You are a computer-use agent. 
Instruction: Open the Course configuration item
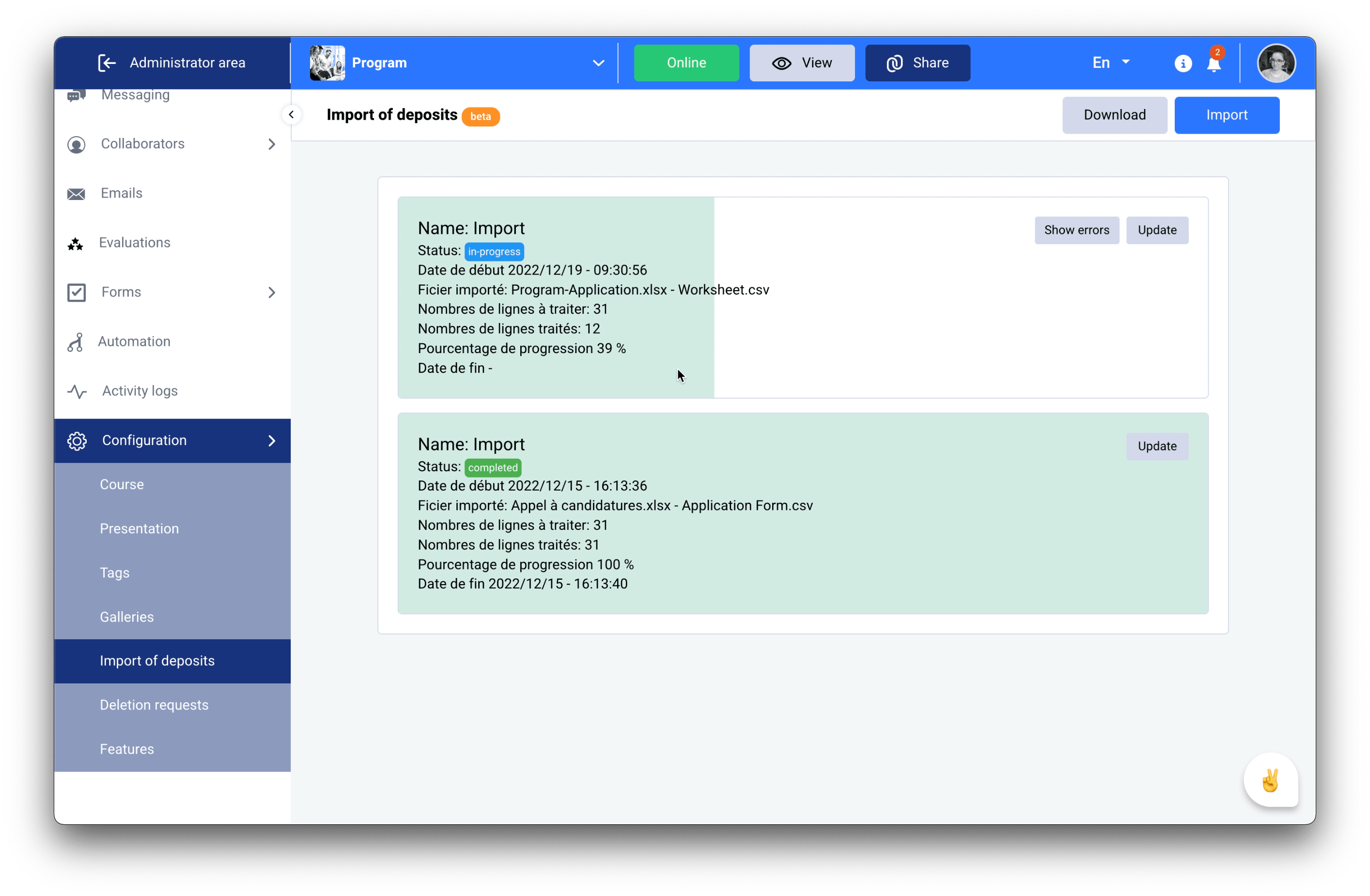click(172, 484)
